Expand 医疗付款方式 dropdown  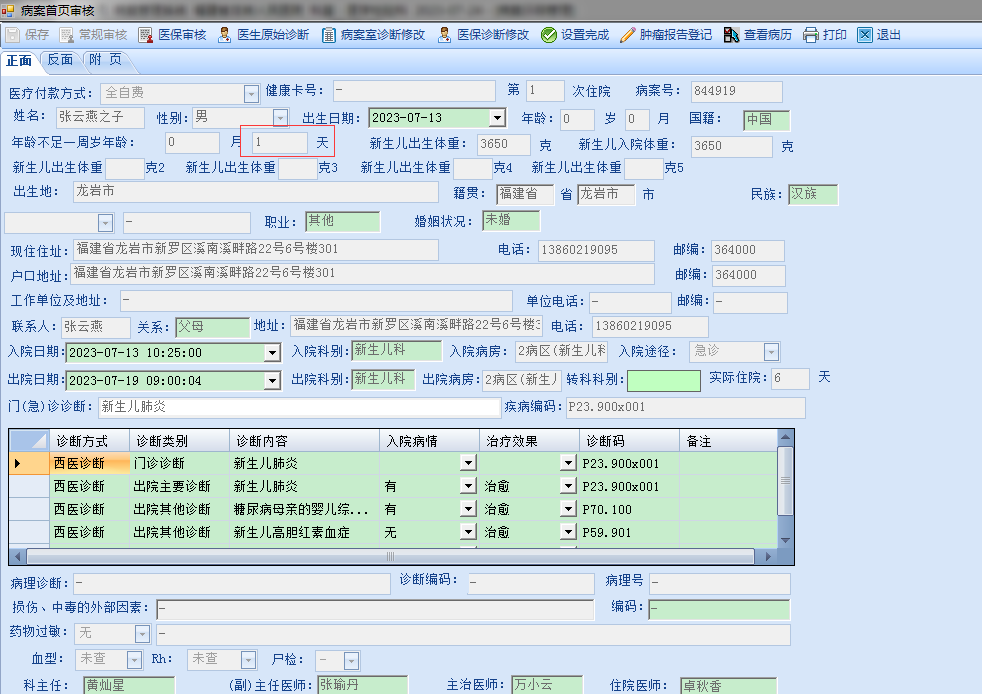tap(251, 94)
